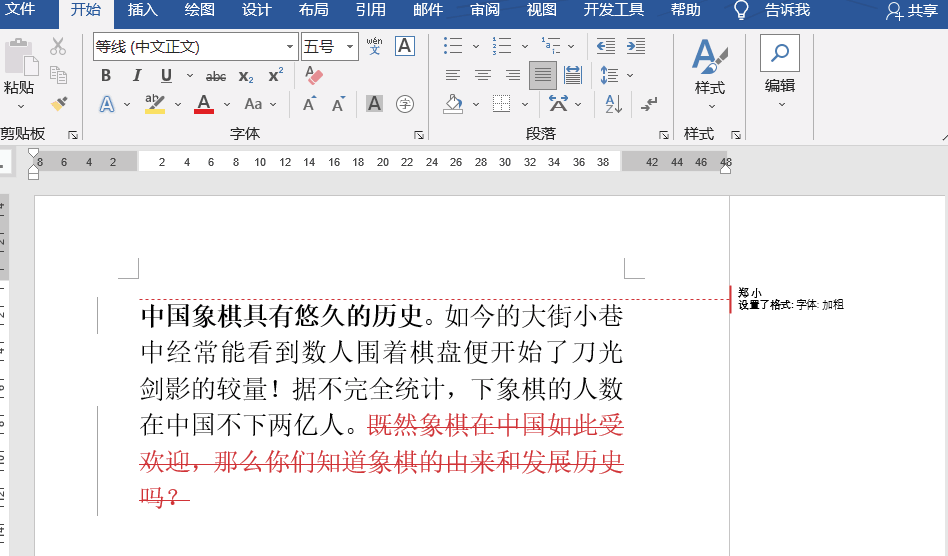Click the subscript X₂ icon
This screenshot has width=948, height=556.
[x=246, y=76]
